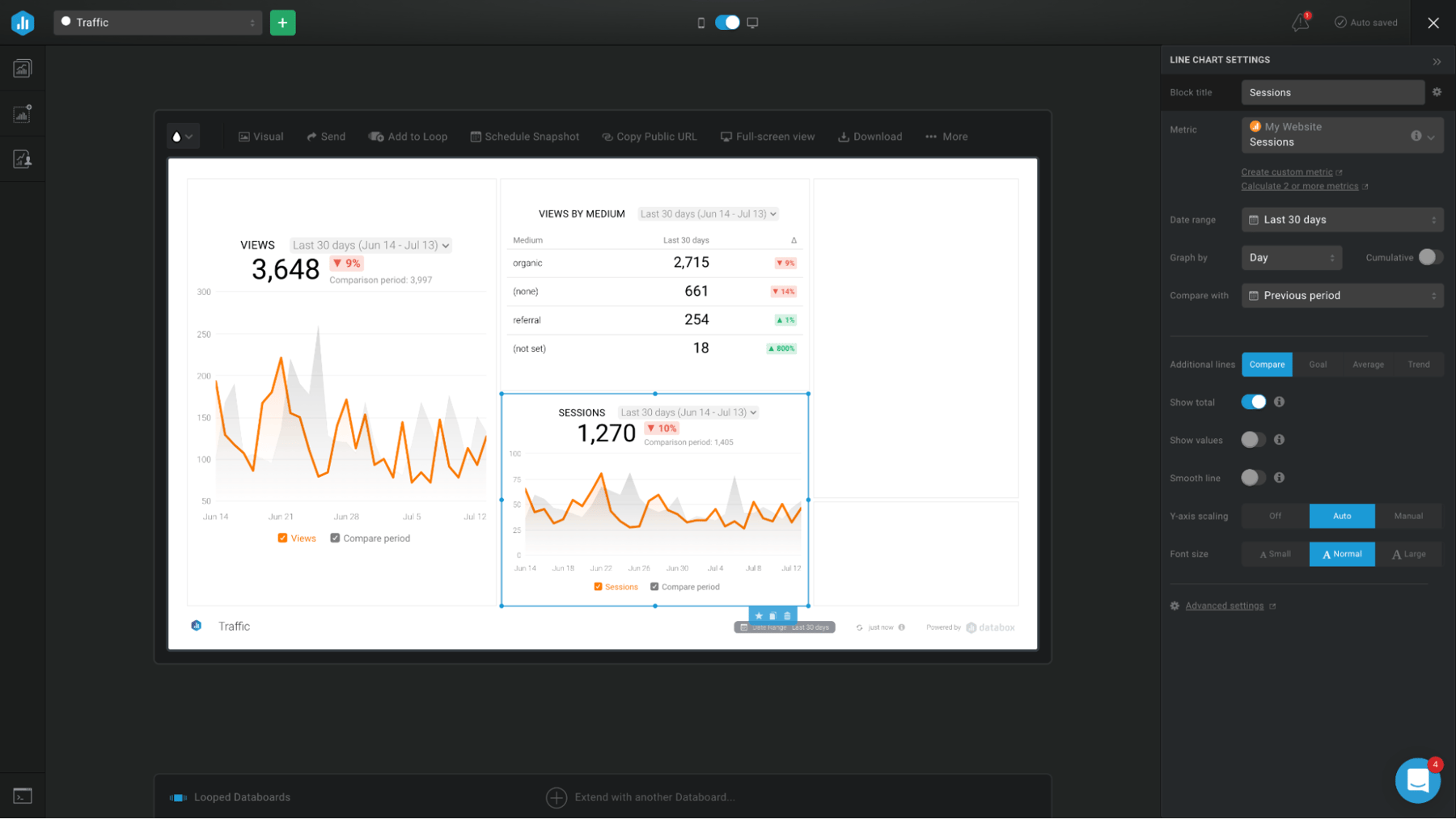Open the Reports sidebar icon
The image size is (1456, 819).
[x=22, y=158]
